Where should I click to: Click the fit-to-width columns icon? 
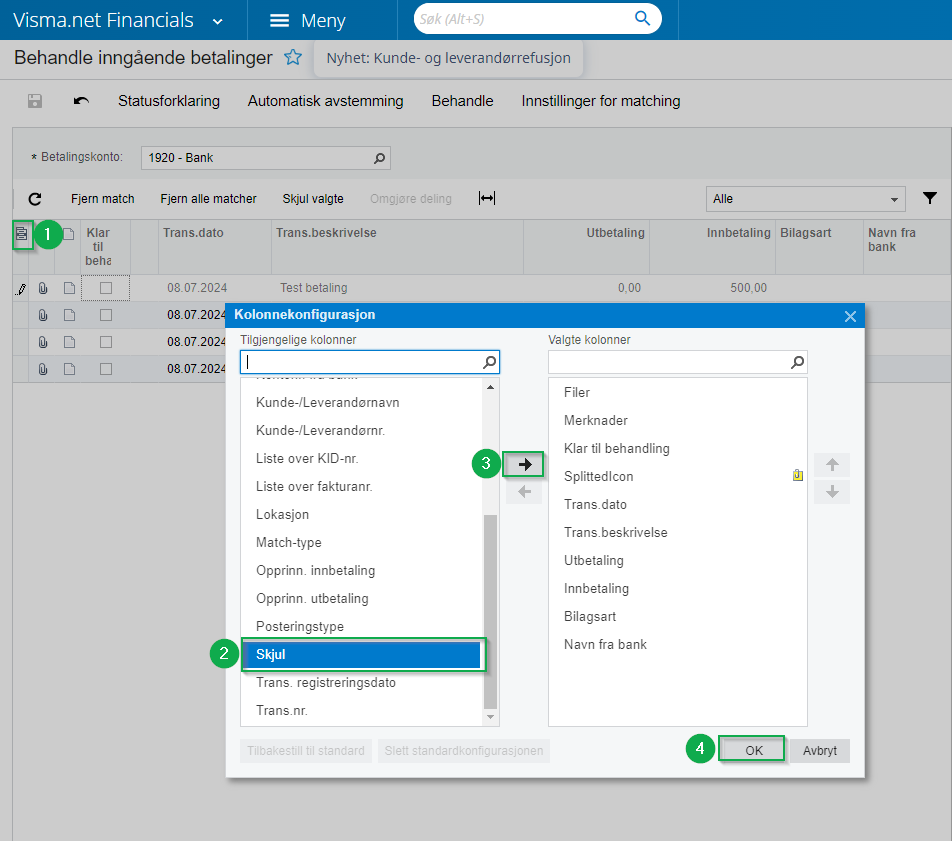click(487, 198)
